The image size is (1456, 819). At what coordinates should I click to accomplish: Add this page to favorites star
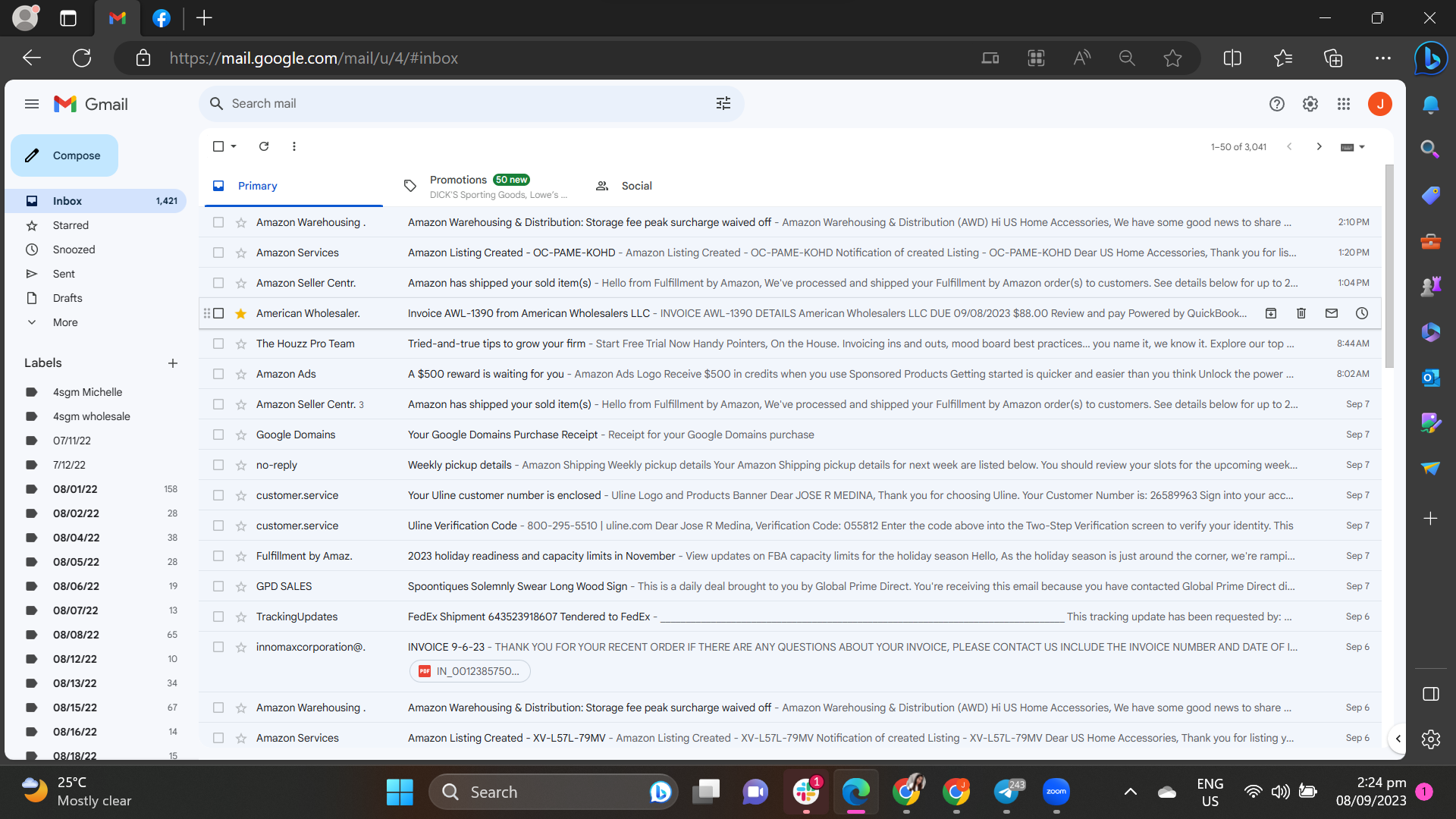(x=1173, y=58)
